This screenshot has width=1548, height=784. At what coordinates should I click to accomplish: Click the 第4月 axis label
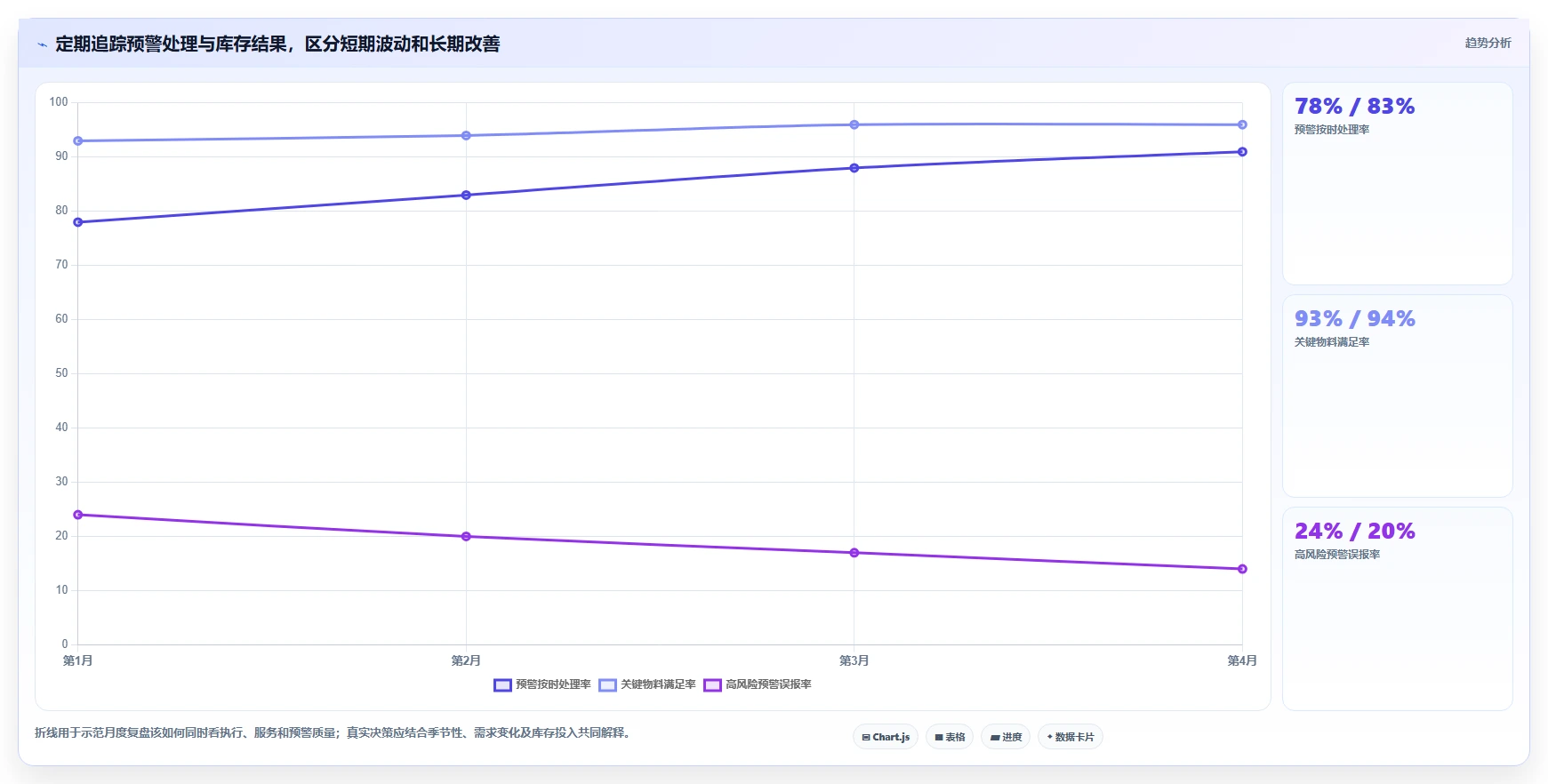click(1242, 660)
